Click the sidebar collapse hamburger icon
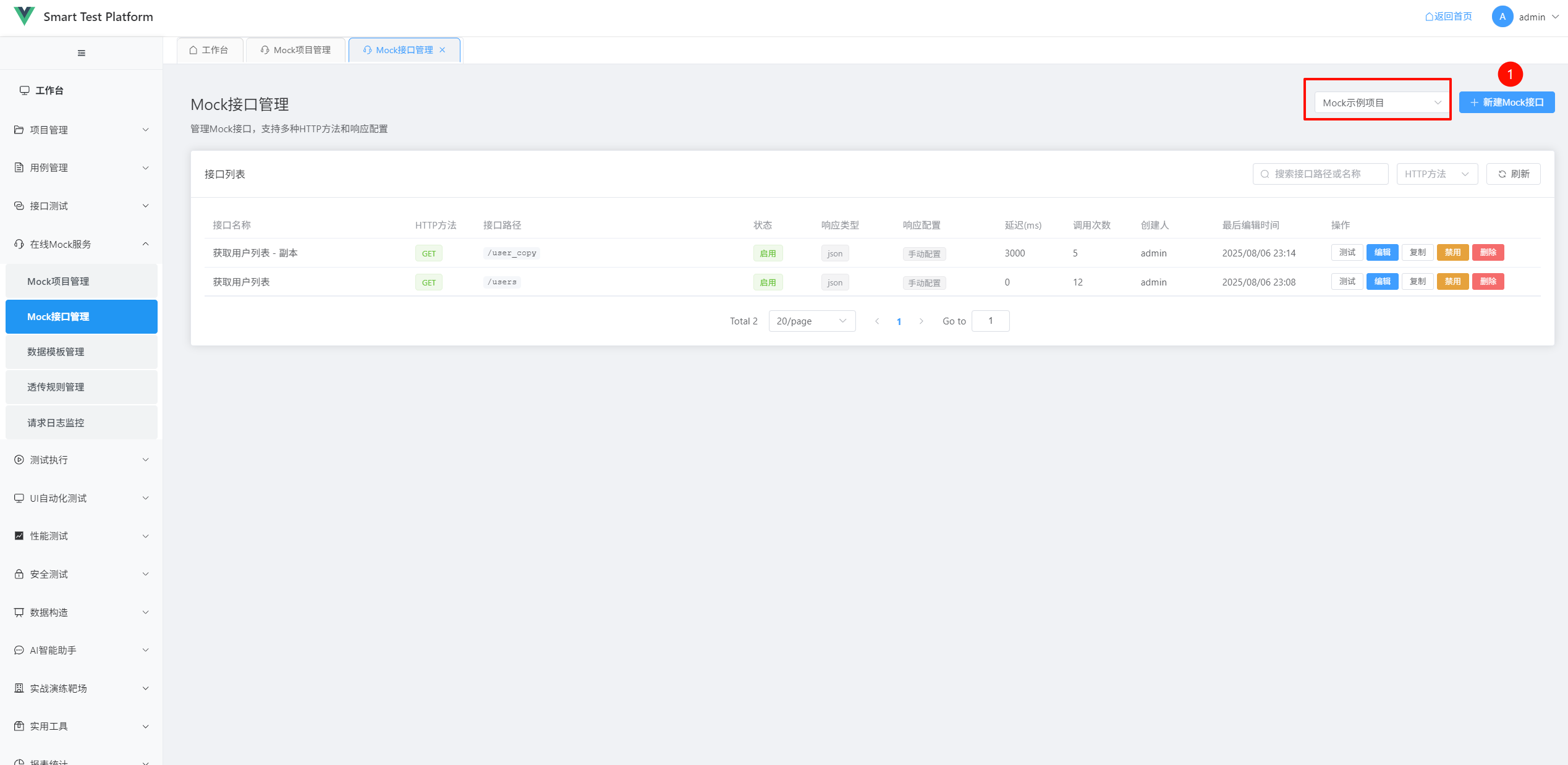This screenshot has height=765, width=1568. (81, 53)
